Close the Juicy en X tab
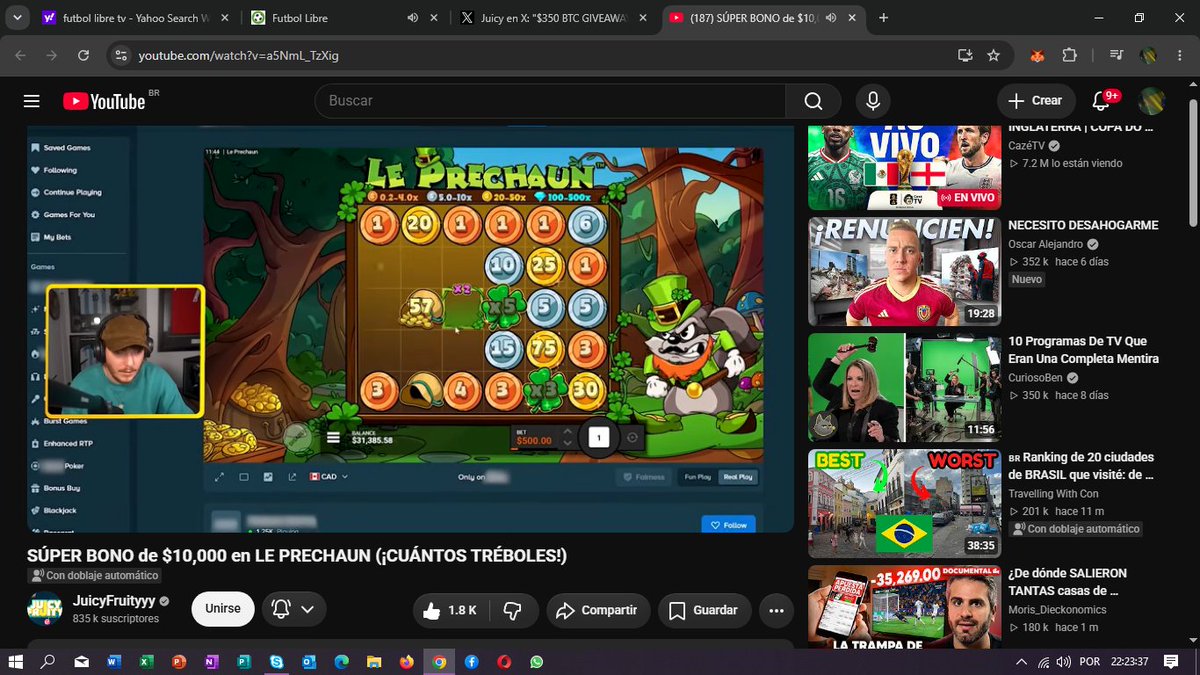Screen dimensions: 1200x675 pyautogui.click(x=643, y=18)
